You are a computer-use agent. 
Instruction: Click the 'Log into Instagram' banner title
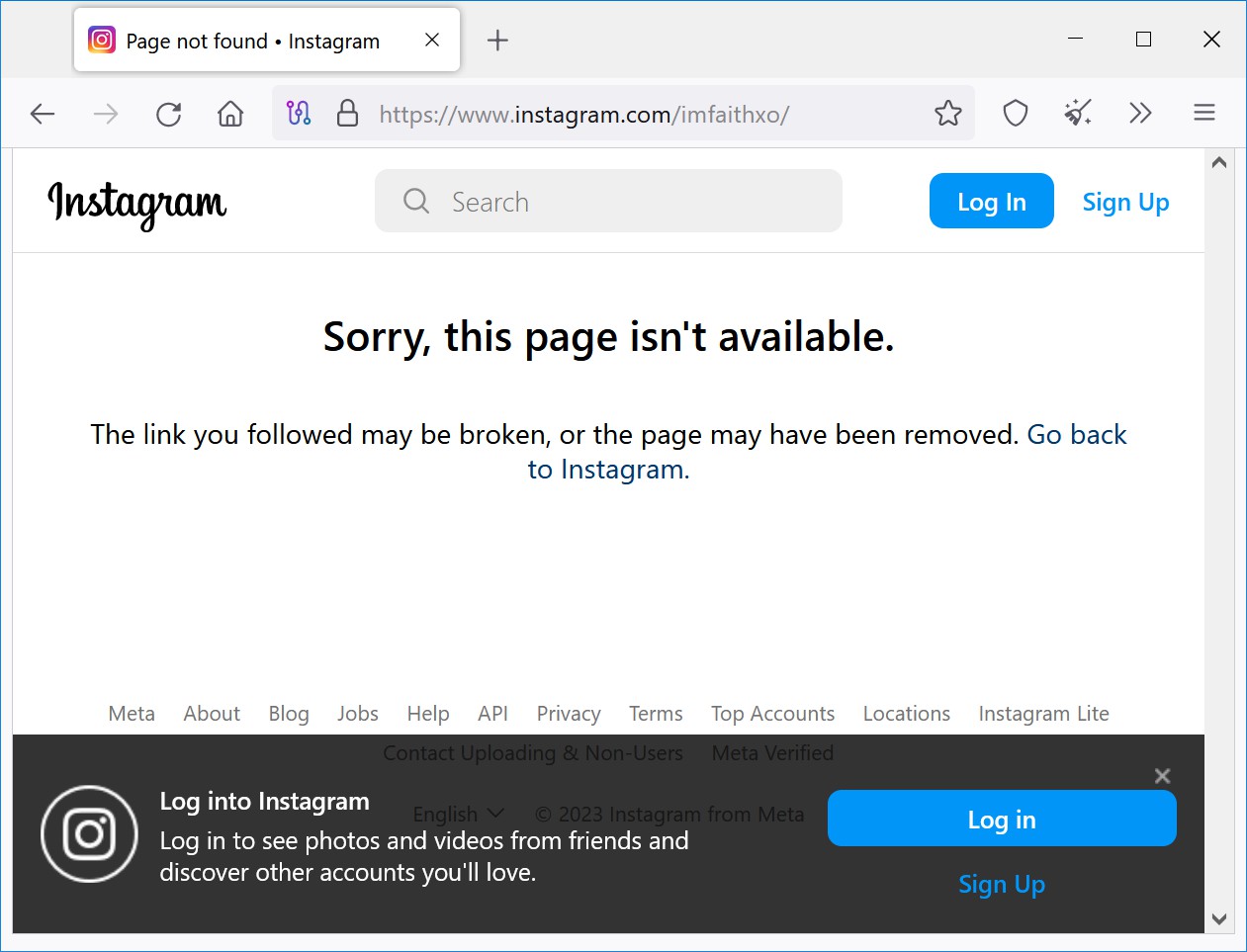[x=265, y=802]
